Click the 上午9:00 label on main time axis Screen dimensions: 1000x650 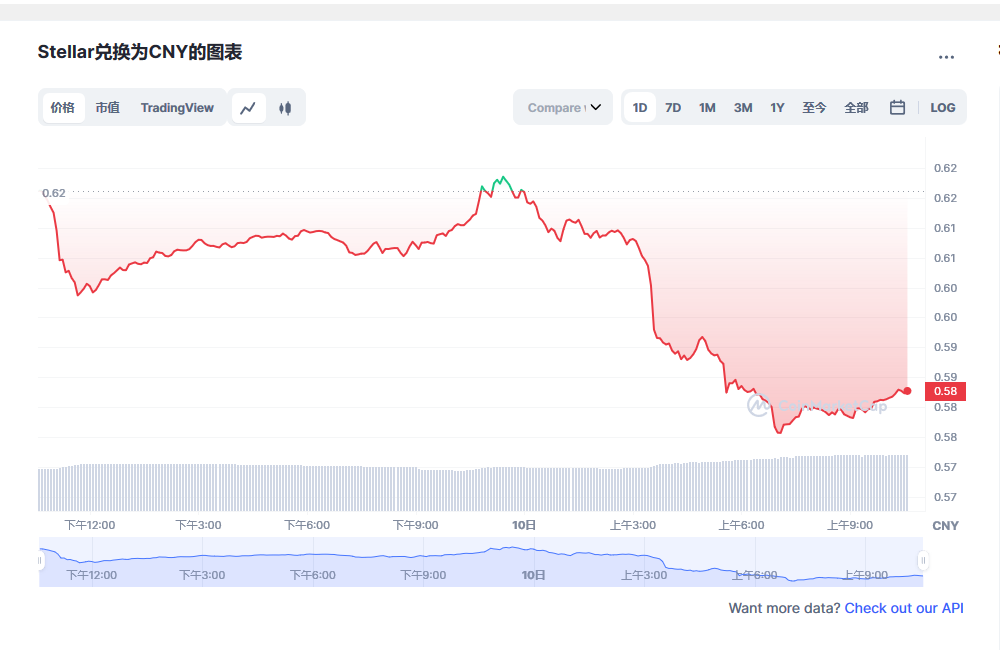pyautogui.click(x=850, y=525)
